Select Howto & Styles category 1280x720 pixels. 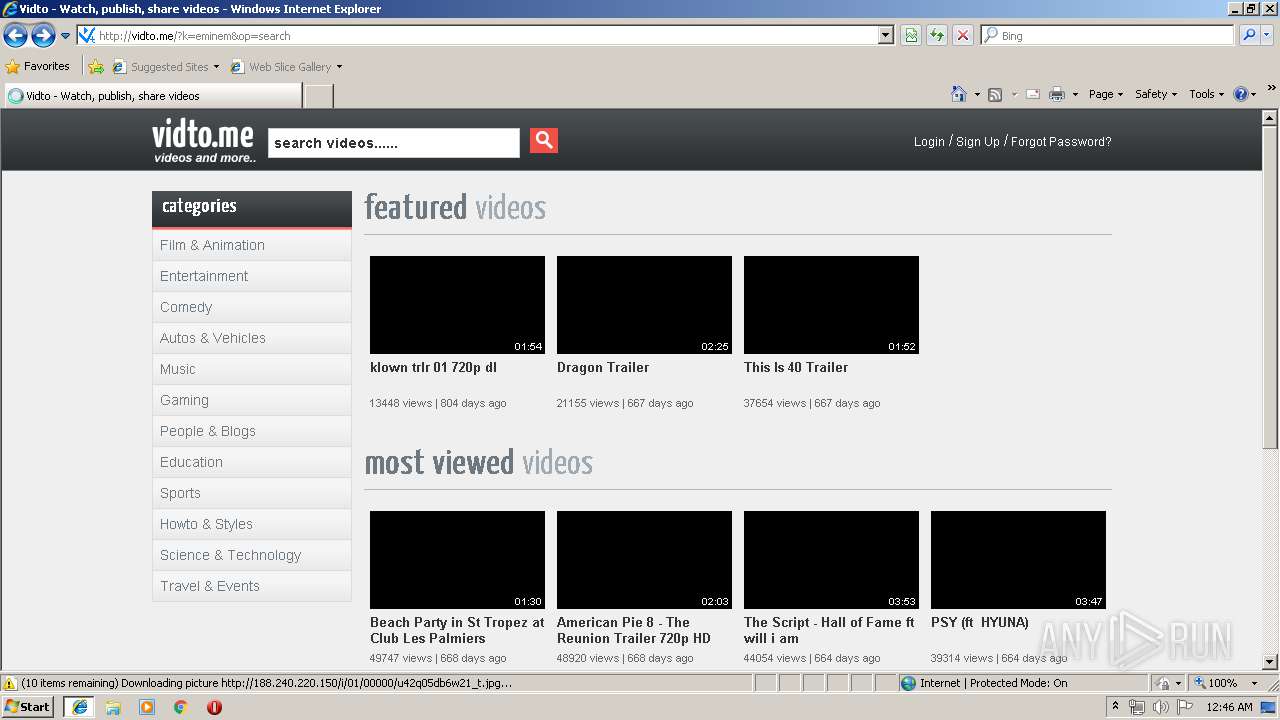point(252,524)
